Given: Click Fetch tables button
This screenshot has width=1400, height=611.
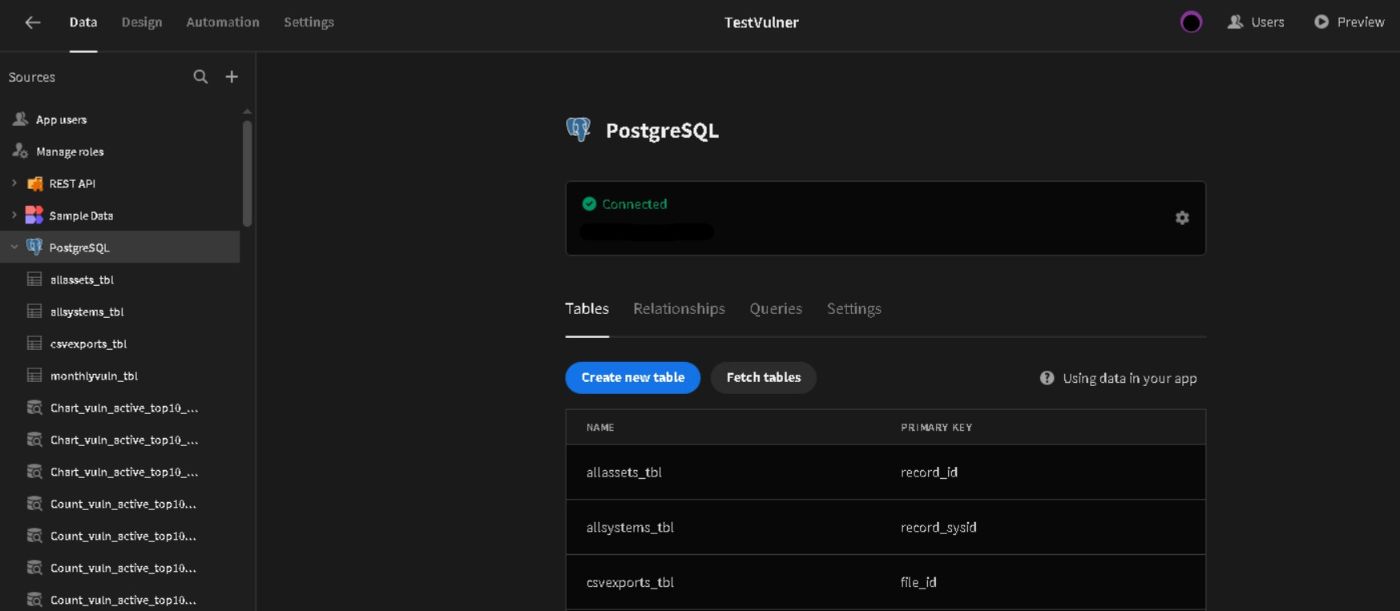Looking at the screenshot, I should 764,378.
